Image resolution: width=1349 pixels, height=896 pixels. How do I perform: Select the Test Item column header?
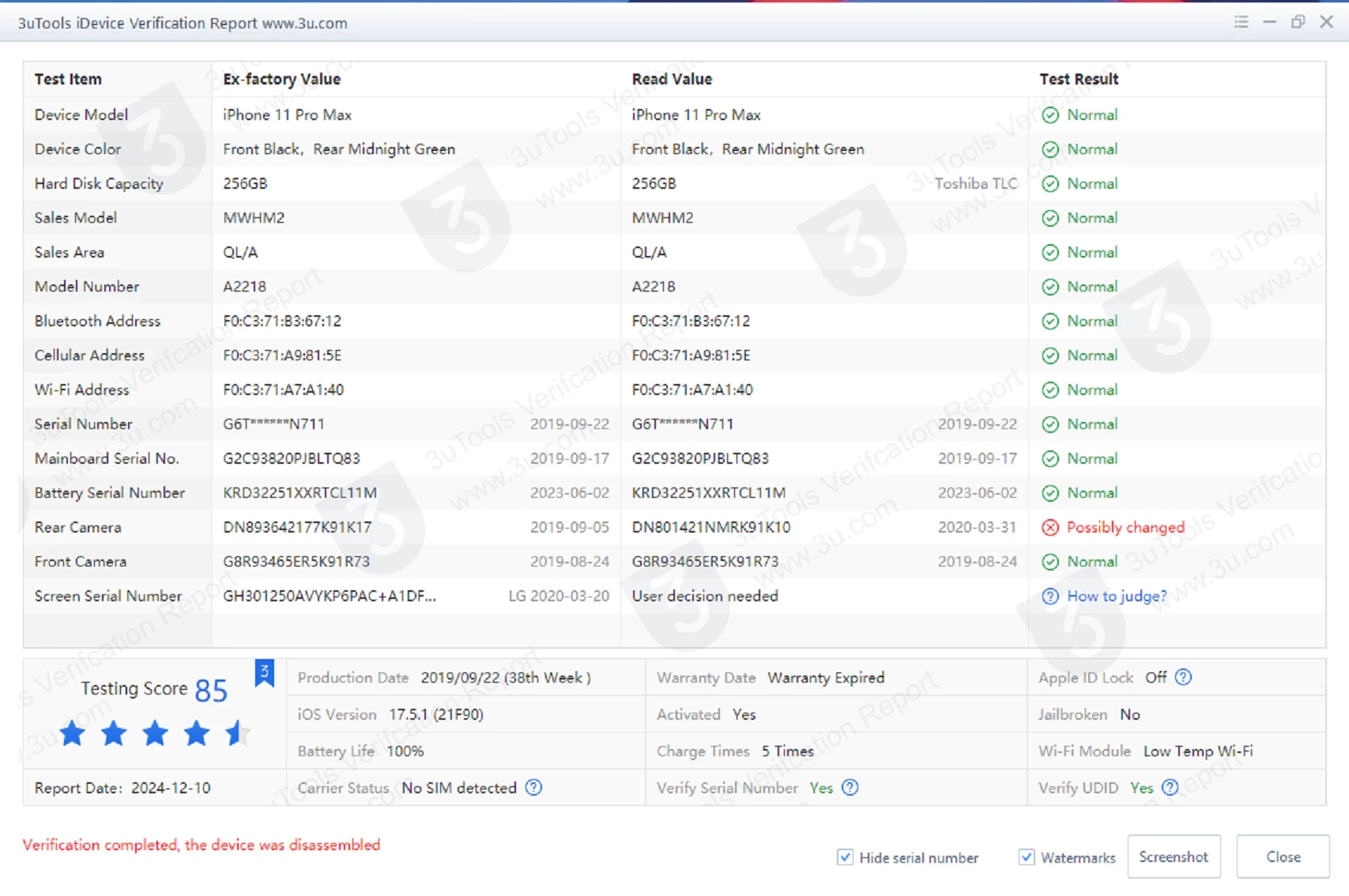coord(68,79)
